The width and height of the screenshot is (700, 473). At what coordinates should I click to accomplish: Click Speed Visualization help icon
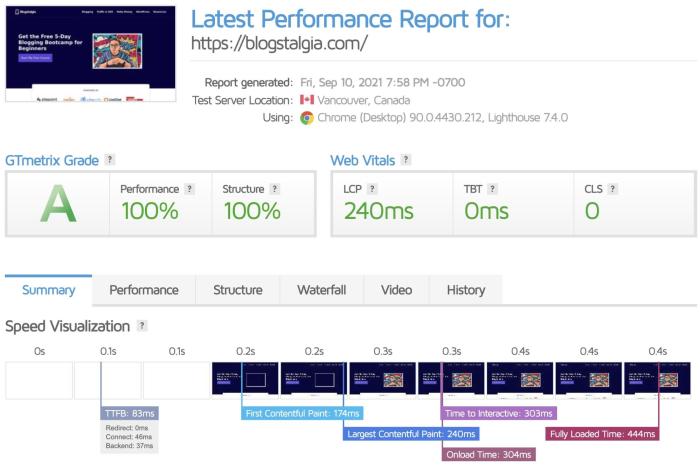(x=142, y=326)
